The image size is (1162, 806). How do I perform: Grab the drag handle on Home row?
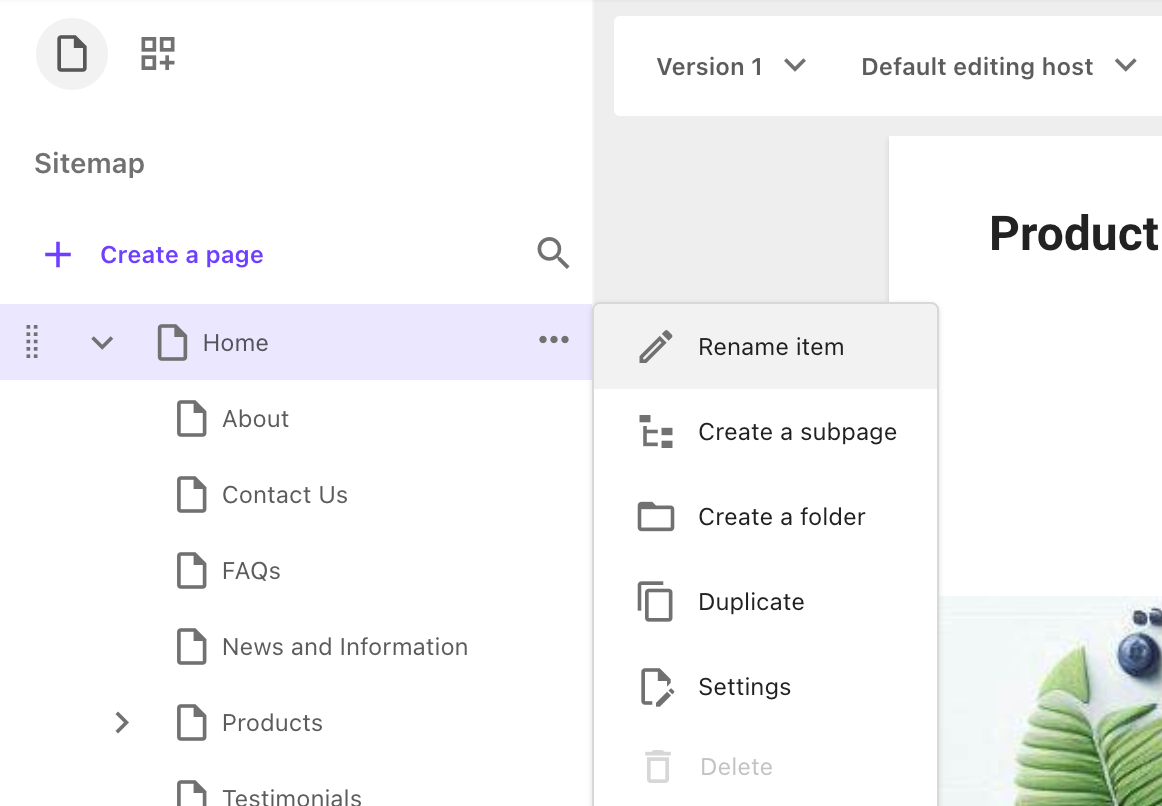point(32,342)
